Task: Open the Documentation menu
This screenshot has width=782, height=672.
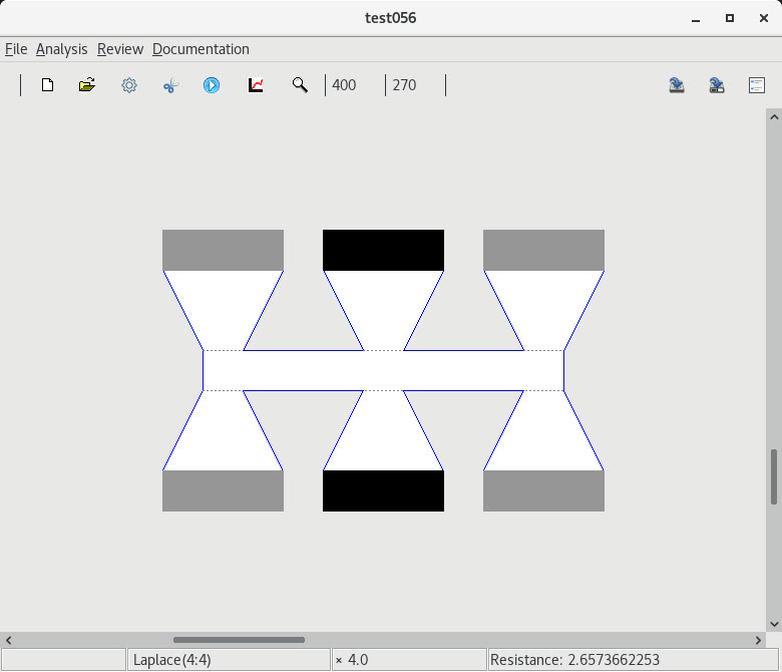Action: (201, 49)
